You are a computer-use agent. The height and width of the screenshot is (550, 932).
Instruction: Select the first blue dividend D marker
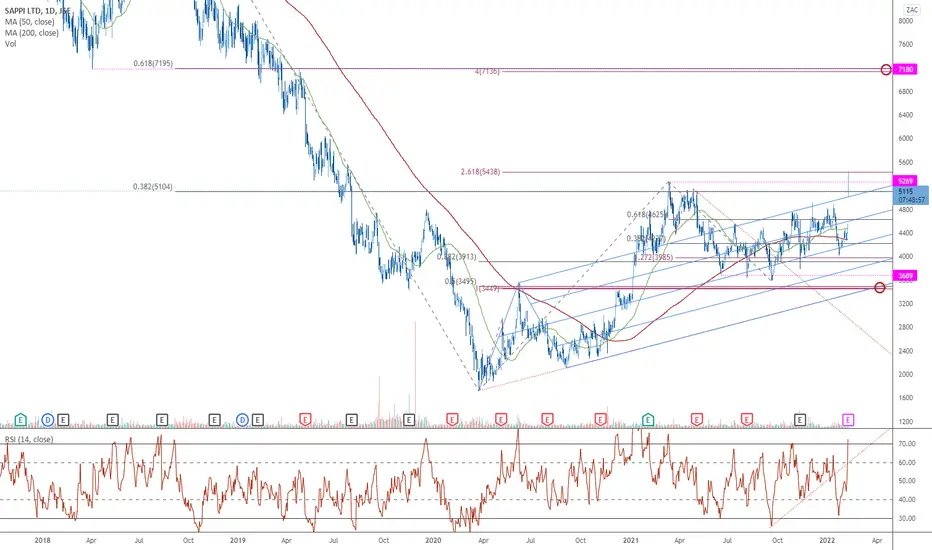point(48,420)
